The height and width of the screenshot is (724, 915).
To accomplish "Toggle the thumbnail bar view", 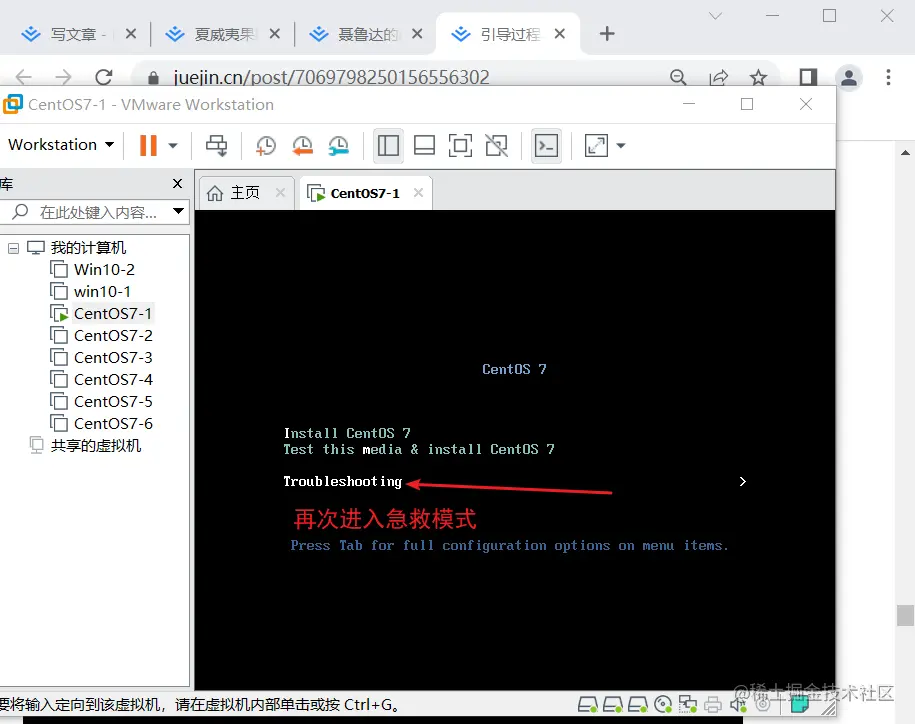I will pyautogui.click(x=424, y=145).
